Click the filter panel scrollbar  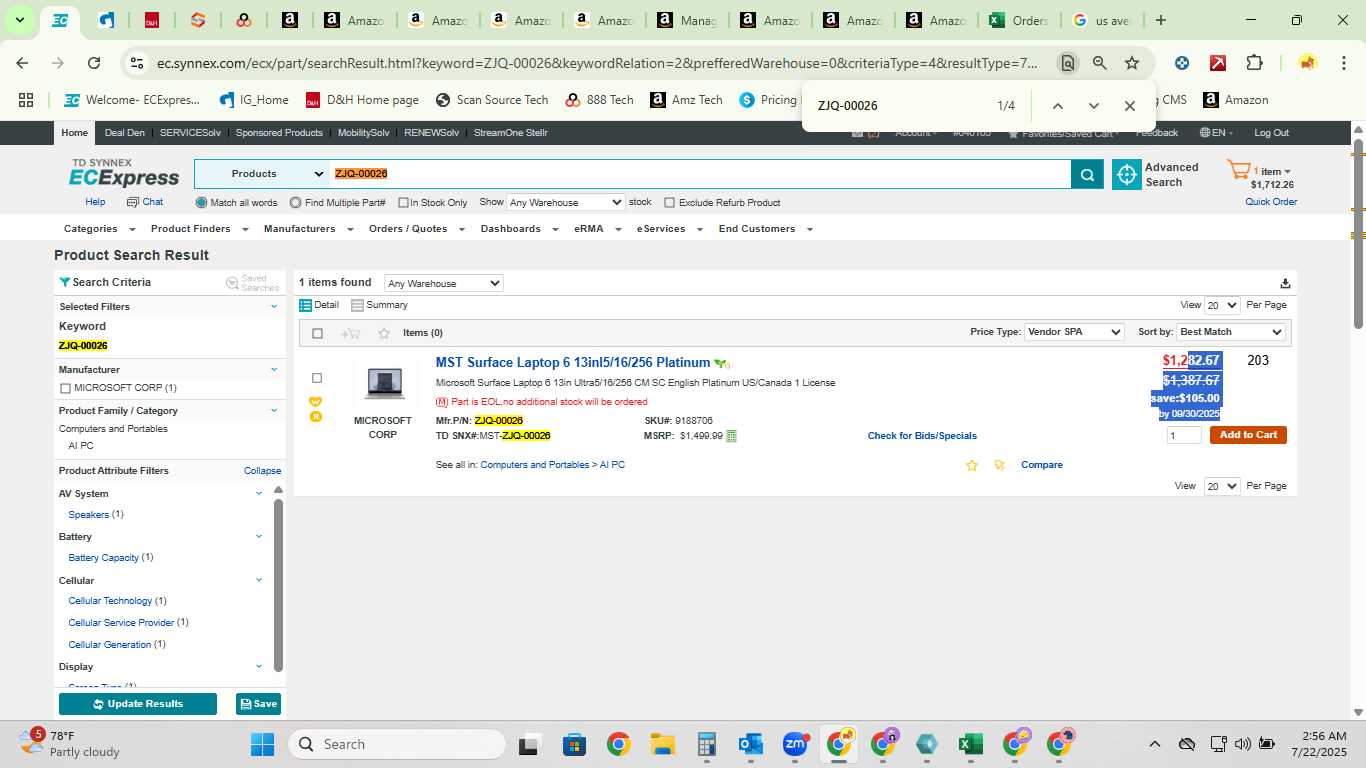click(279, 585)
